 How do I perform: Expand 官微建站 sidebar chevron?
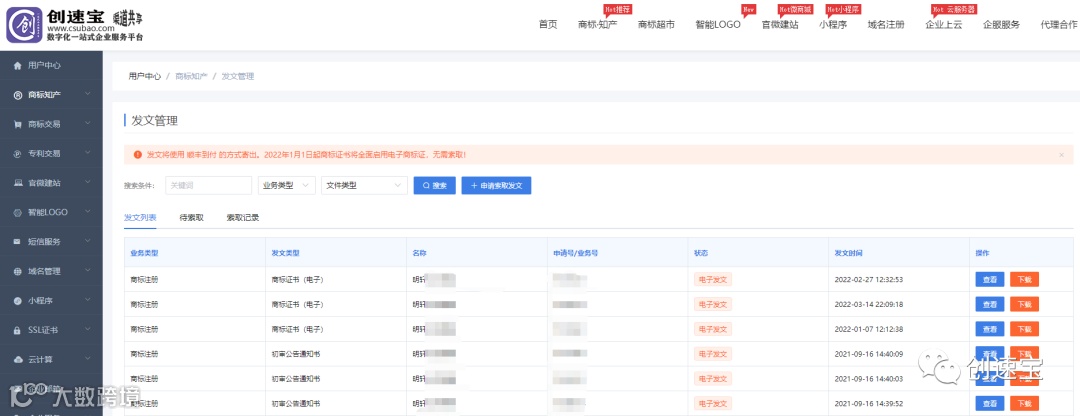[87, 183]
